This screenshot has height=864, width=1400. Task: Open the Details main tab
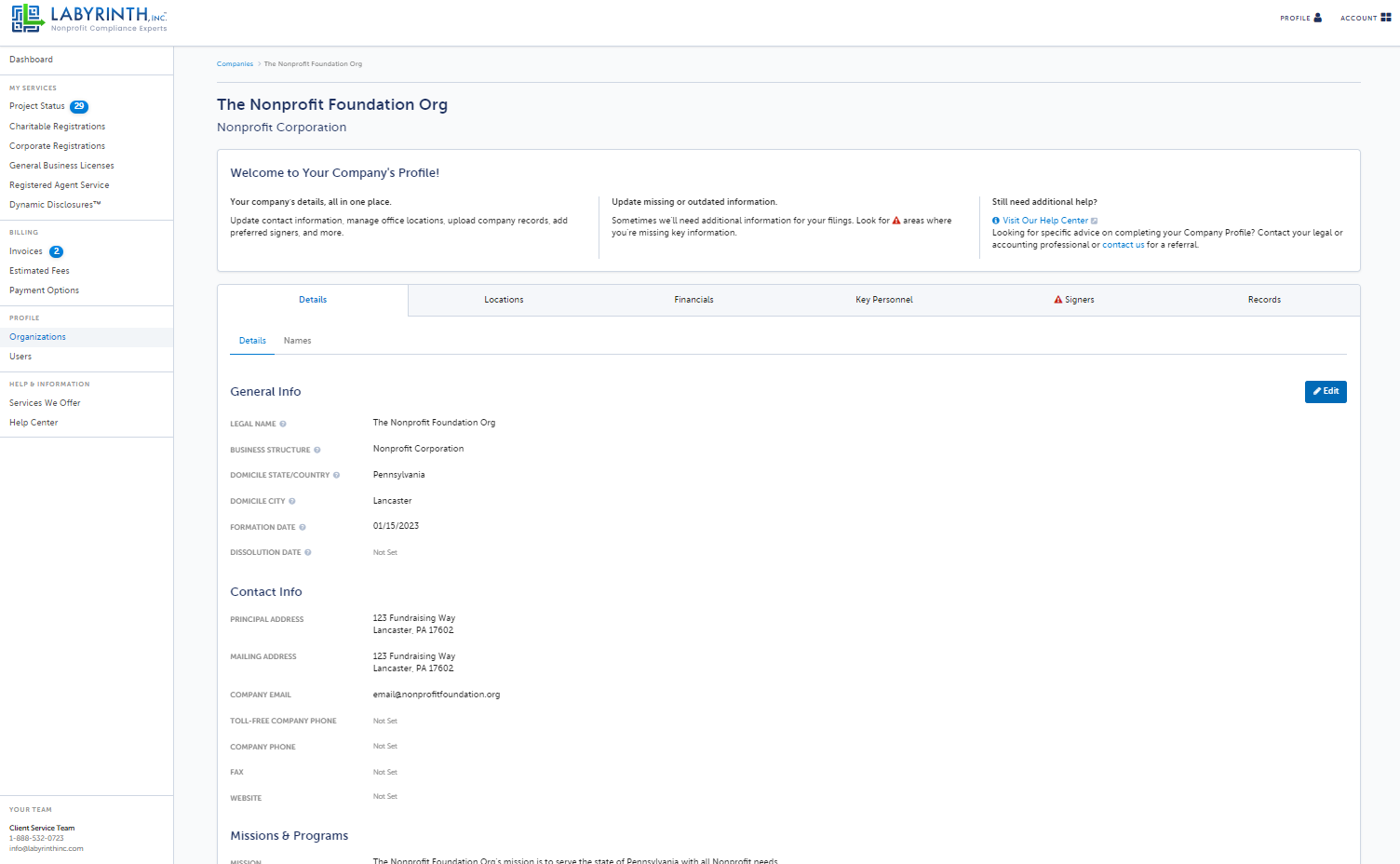pos(313,300)
